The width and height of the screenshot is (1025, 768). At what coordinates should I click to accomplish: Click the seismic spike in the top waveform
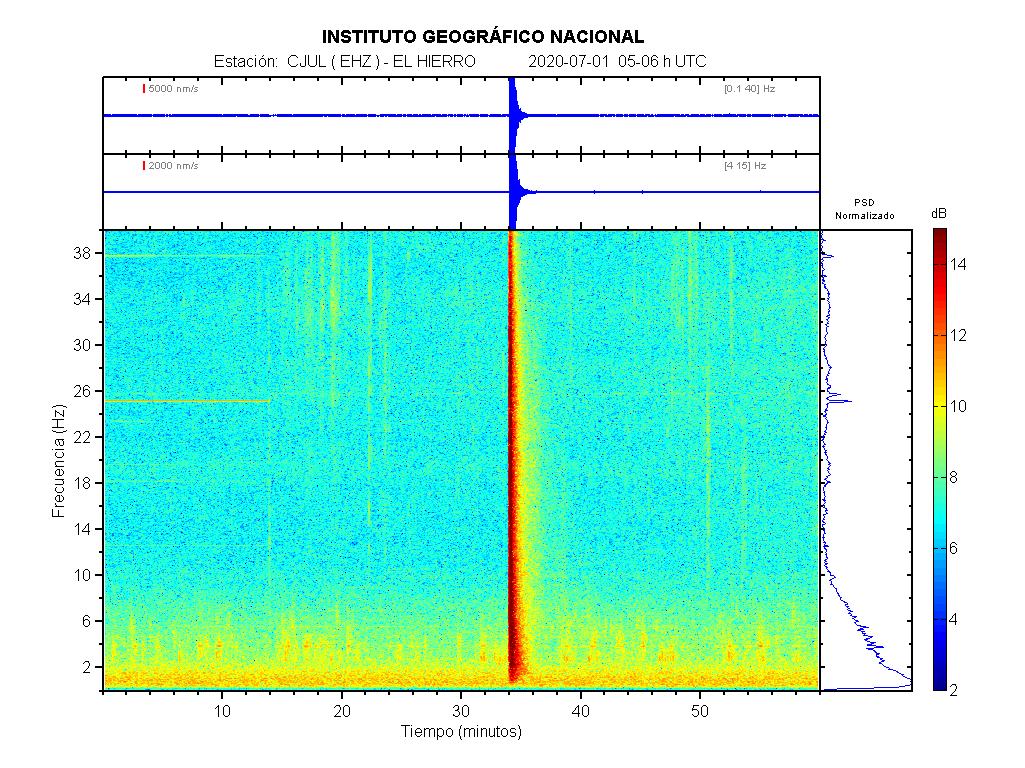[513, 115]
